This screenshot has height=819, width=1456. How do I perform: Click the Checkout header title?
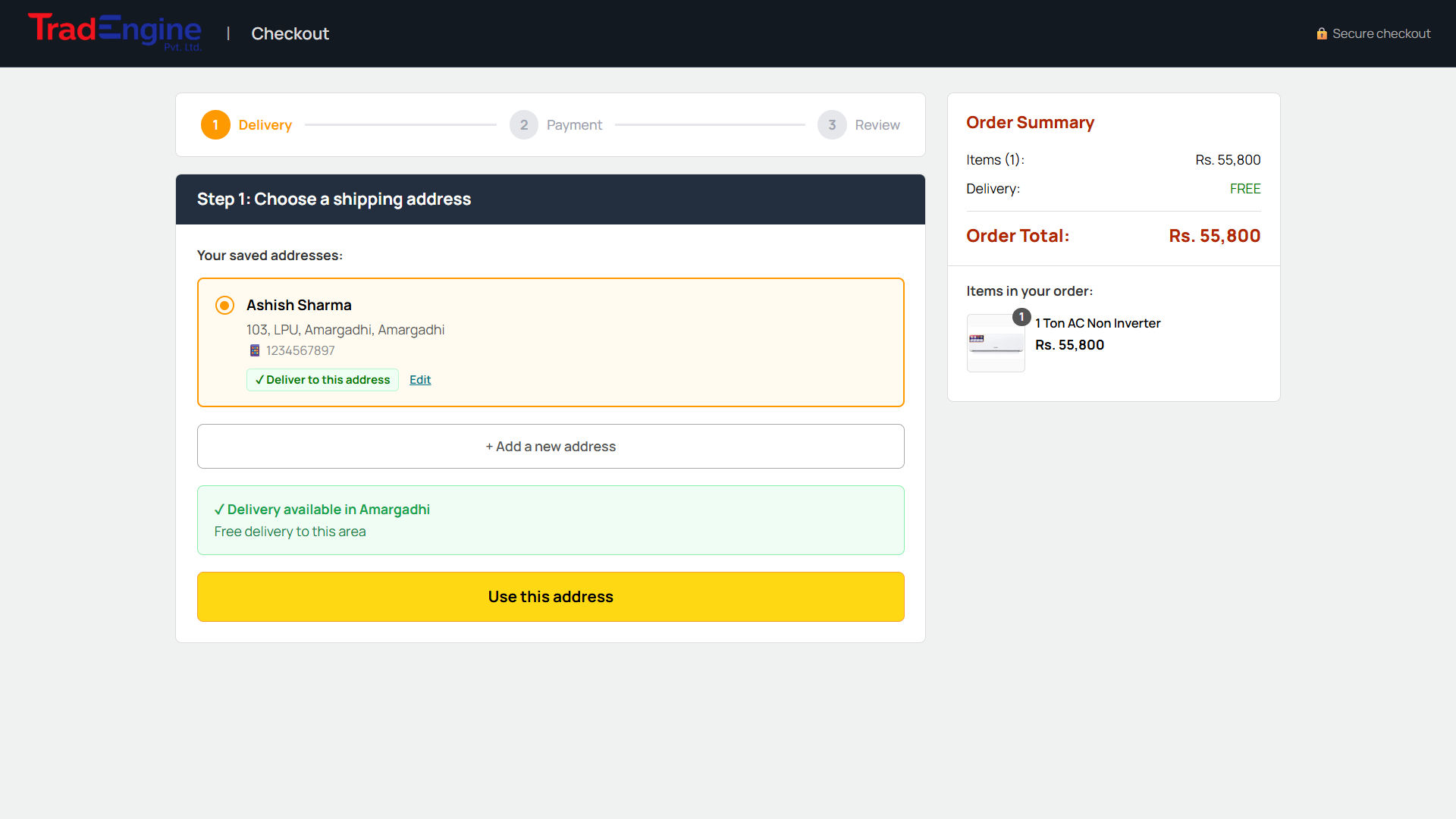tap(290, 33)
